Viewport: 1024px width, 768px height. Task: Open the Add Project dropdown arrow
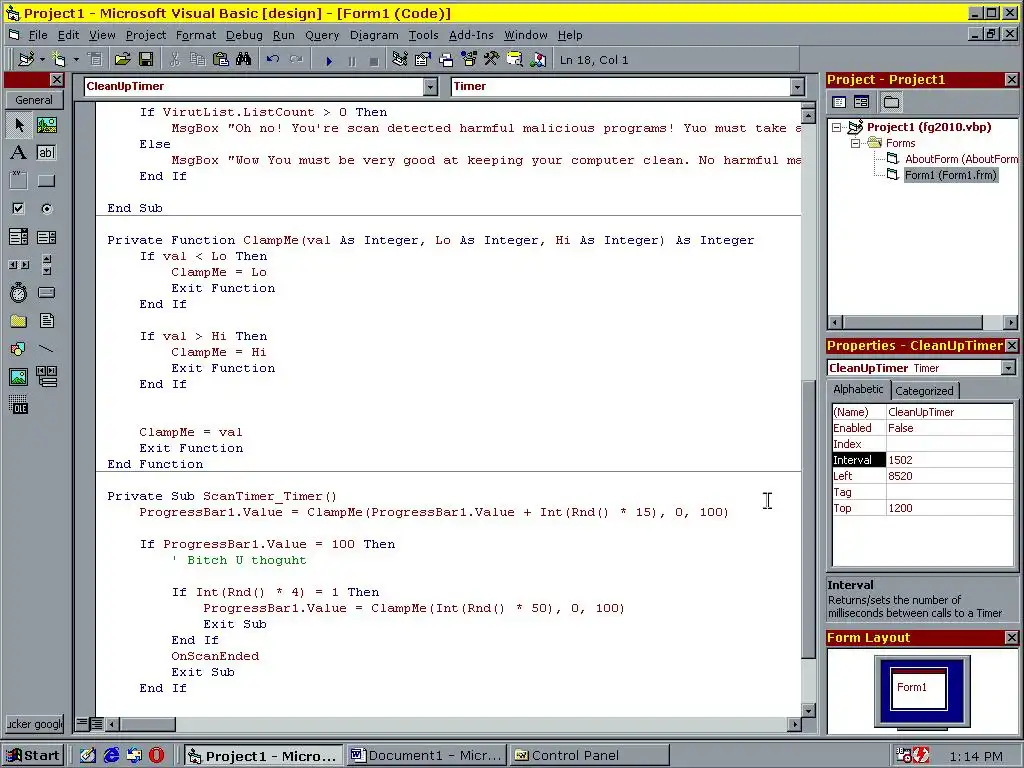click(42, 59)
